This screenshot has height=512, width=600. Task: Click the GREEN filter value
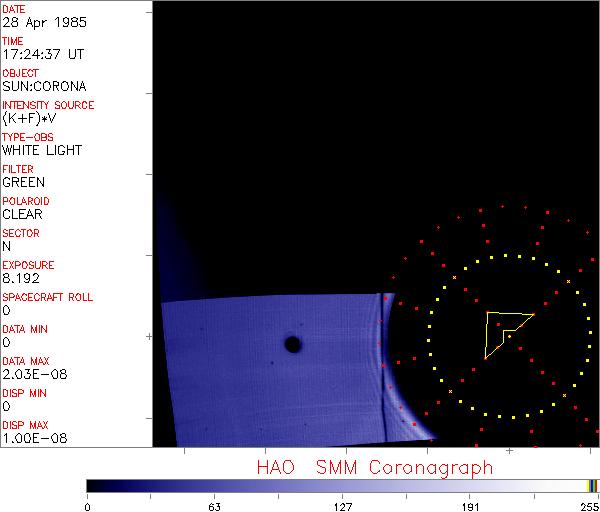click(23, 182)
